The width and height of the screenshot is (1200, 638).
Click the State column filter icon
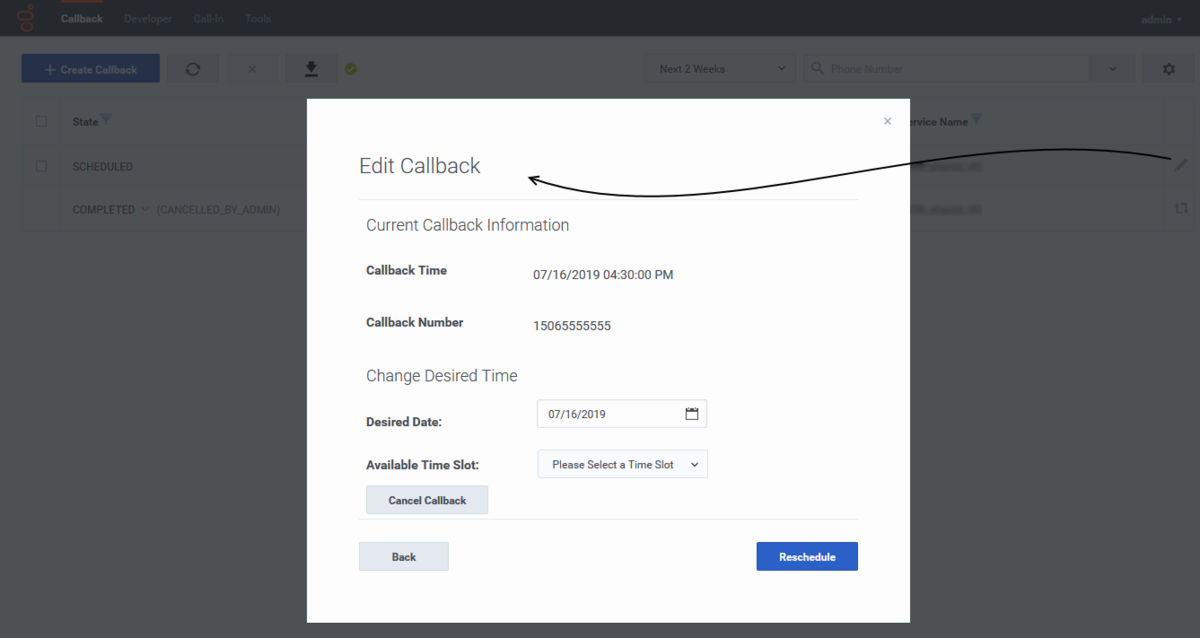(107, 121)
